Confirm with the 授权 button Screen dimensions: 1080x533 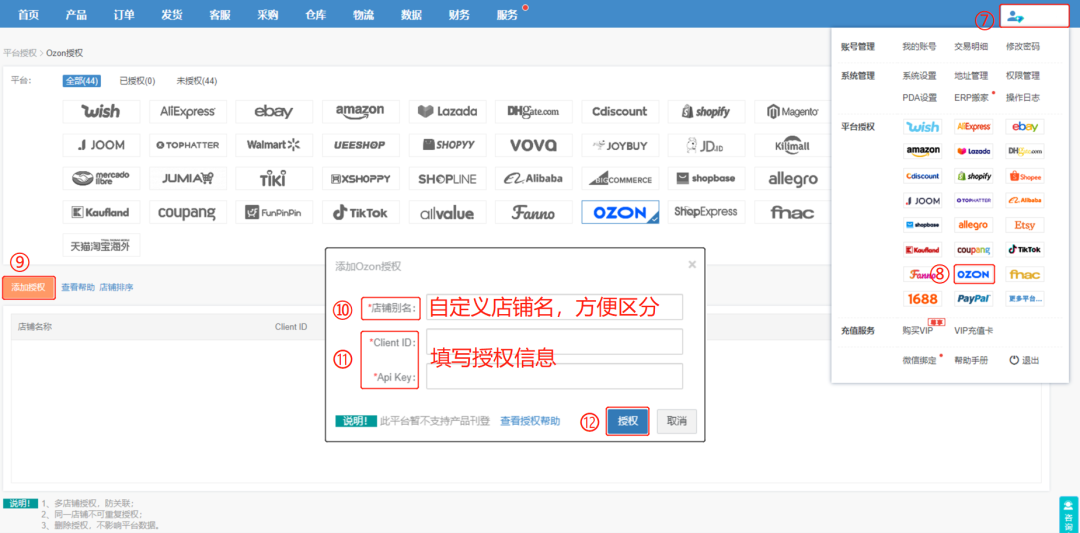tap(627, 421)
